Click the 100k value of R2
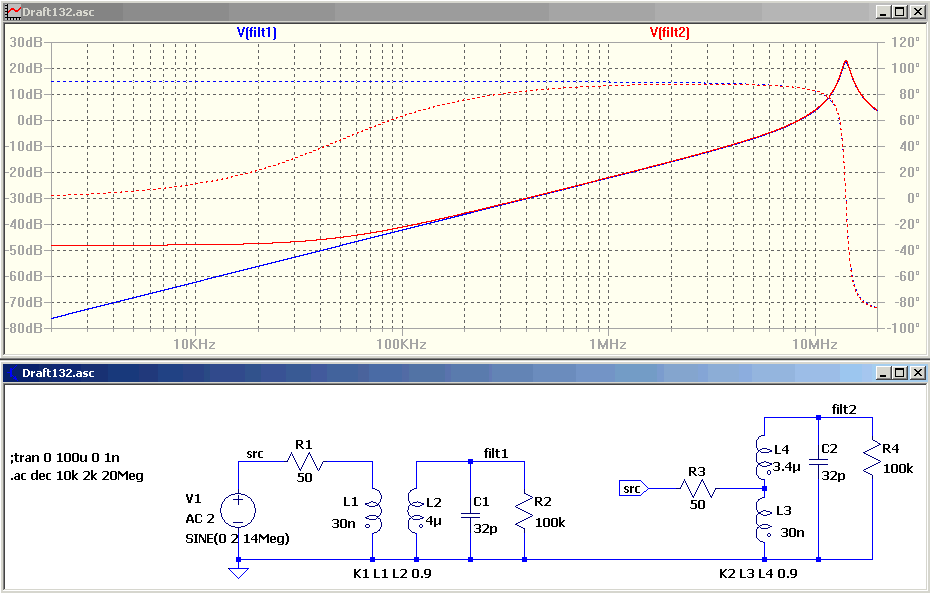This screenshot has width=930, height=593. tap(550, 522)
